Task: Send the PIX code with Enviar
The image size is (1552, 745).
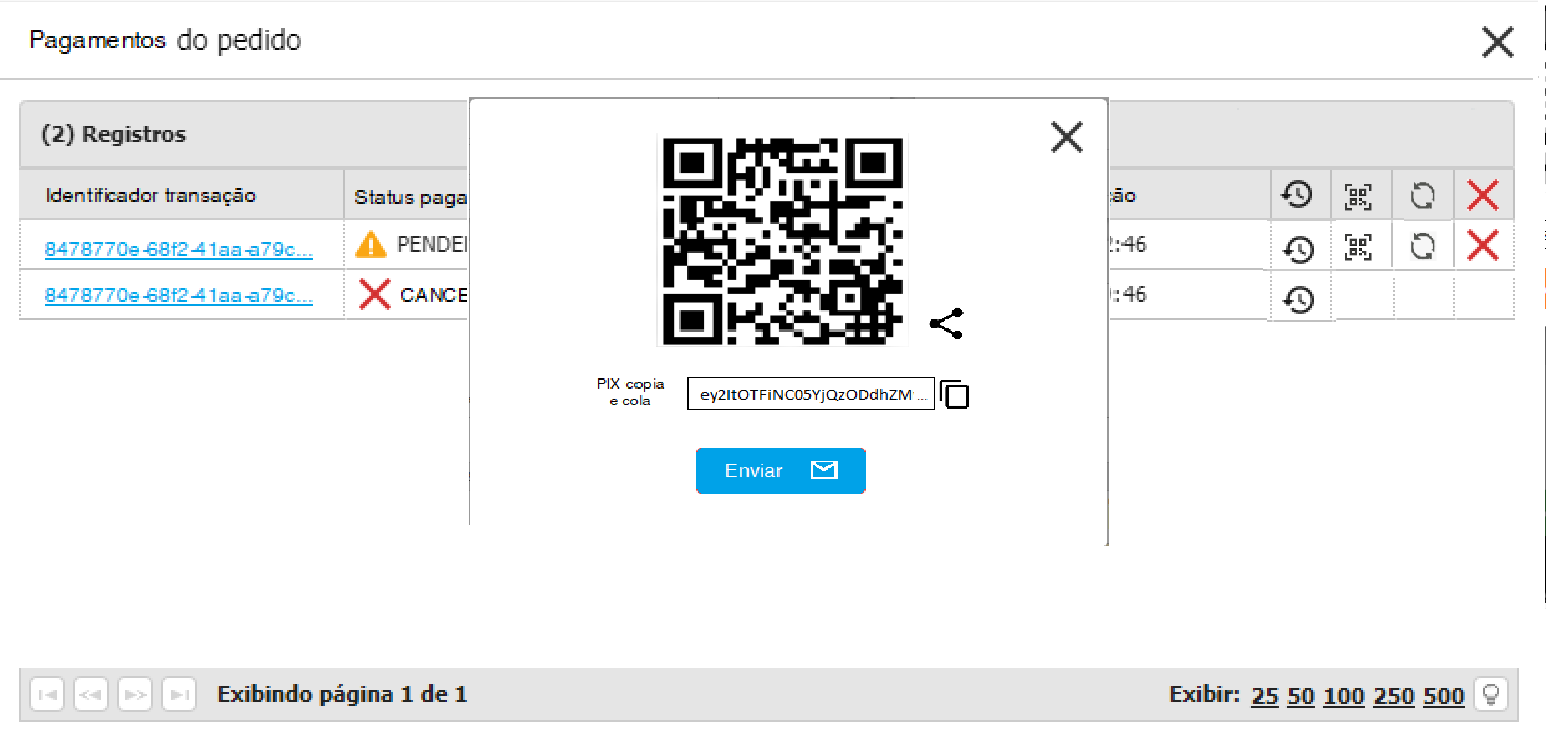Action: point(780,471)
